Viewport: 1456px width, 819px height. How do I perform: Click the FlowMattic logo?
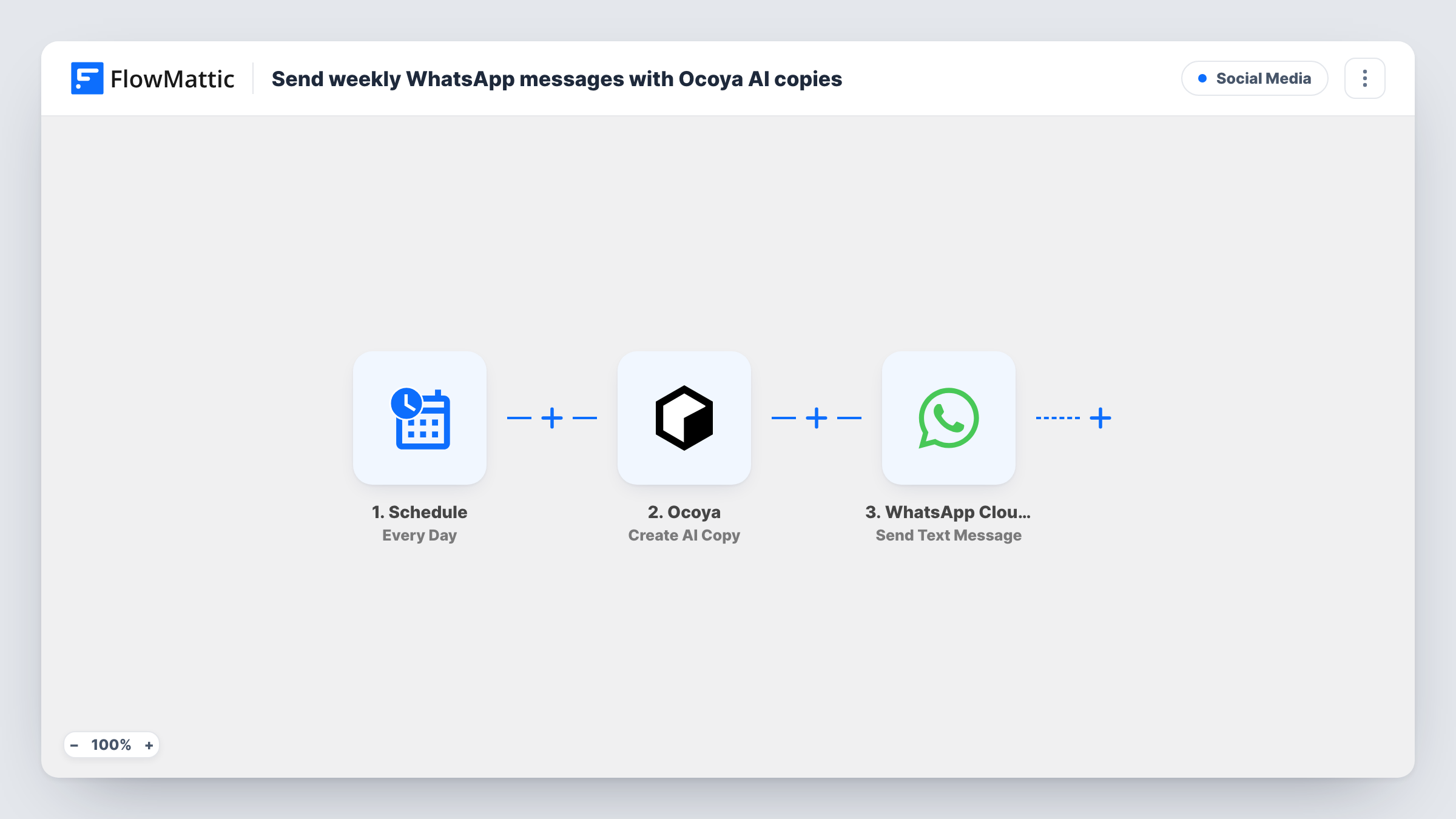[152, 78]
